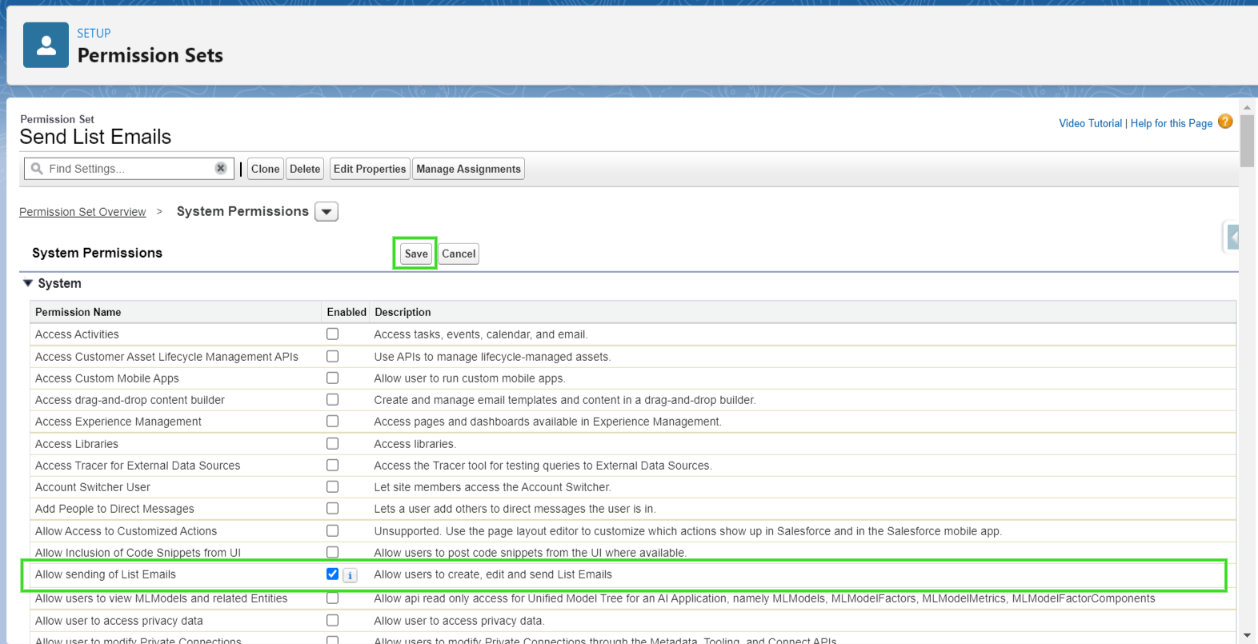Save the permission set changes
Image resolution: width=1258 pixels, height=644 pixels.
(414, 253)
